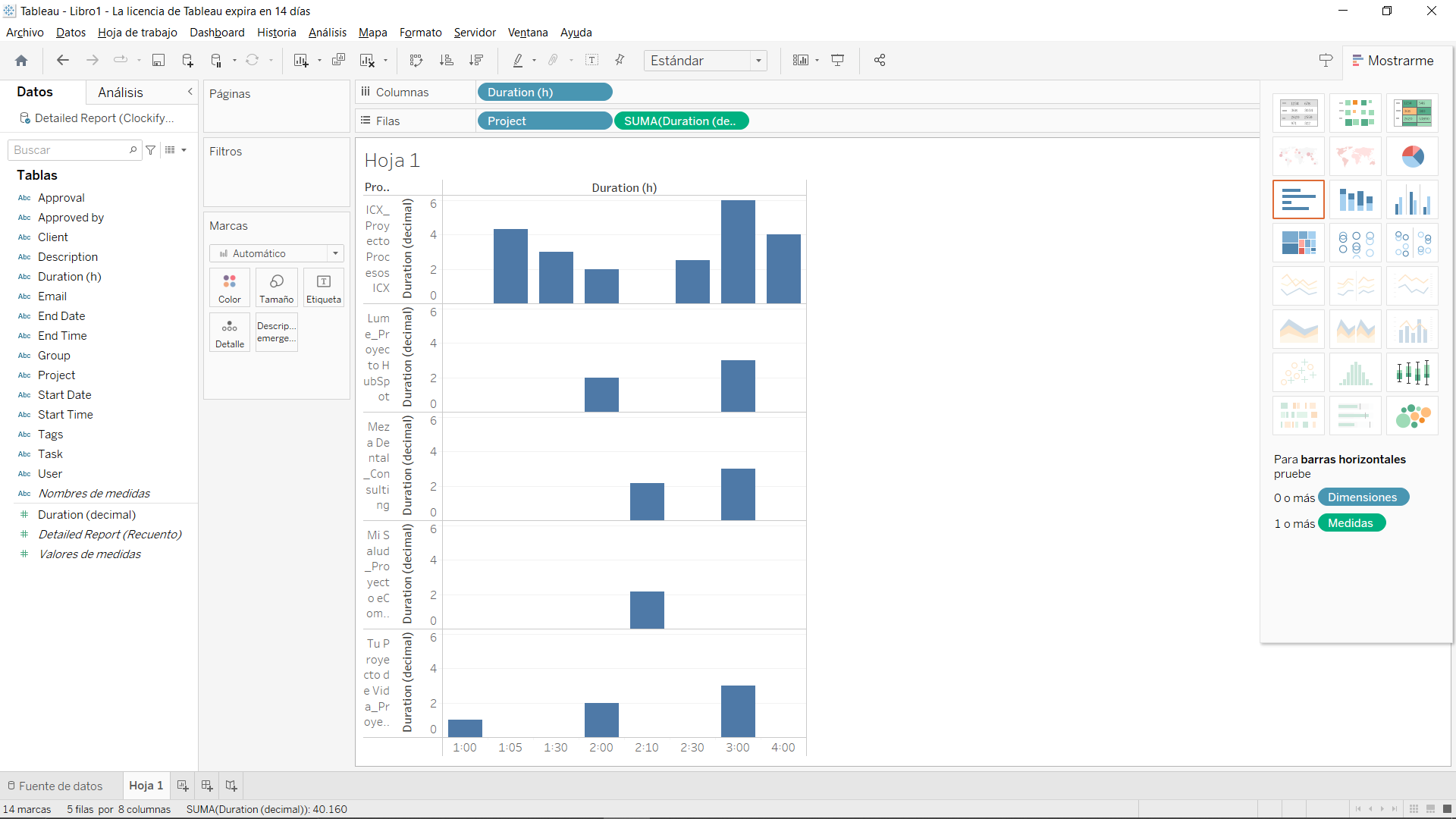
Task: Select the stacked bars chart in Mostrarme
Action: (x=1356, y=199)
